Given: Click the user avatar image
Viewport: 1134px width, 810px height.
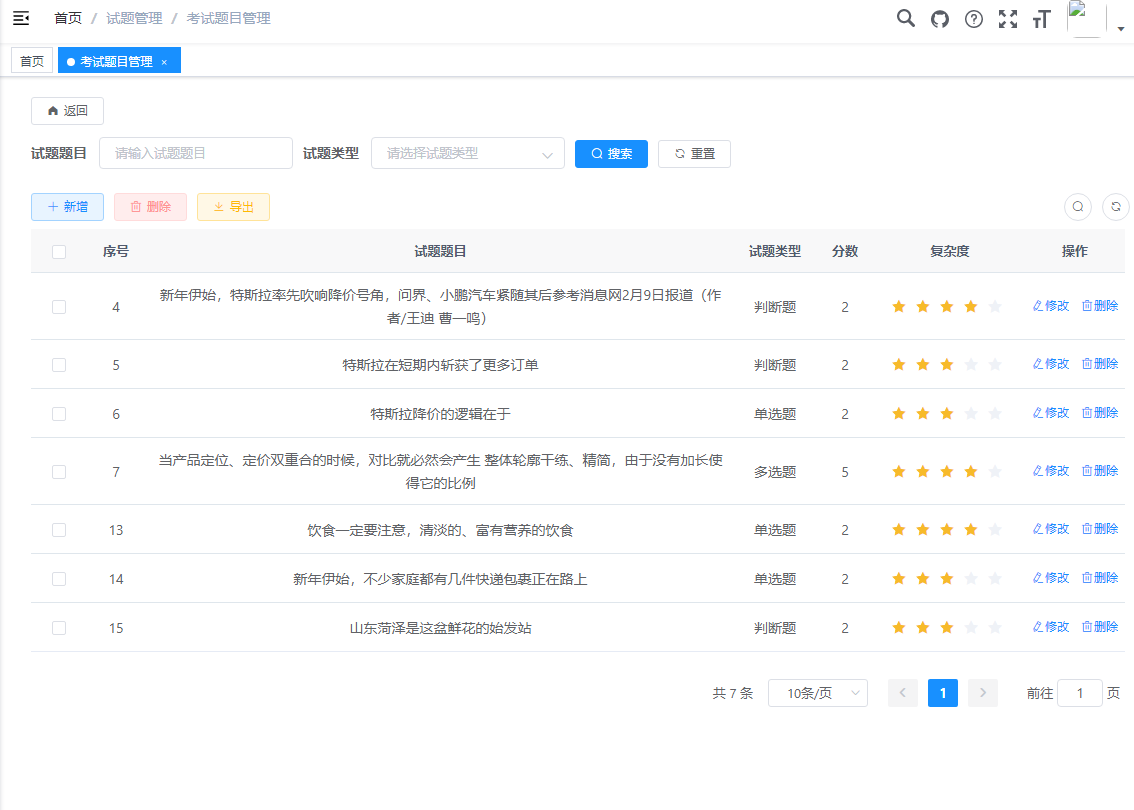Looking at the screenshot, I should tap(1086, 19).
